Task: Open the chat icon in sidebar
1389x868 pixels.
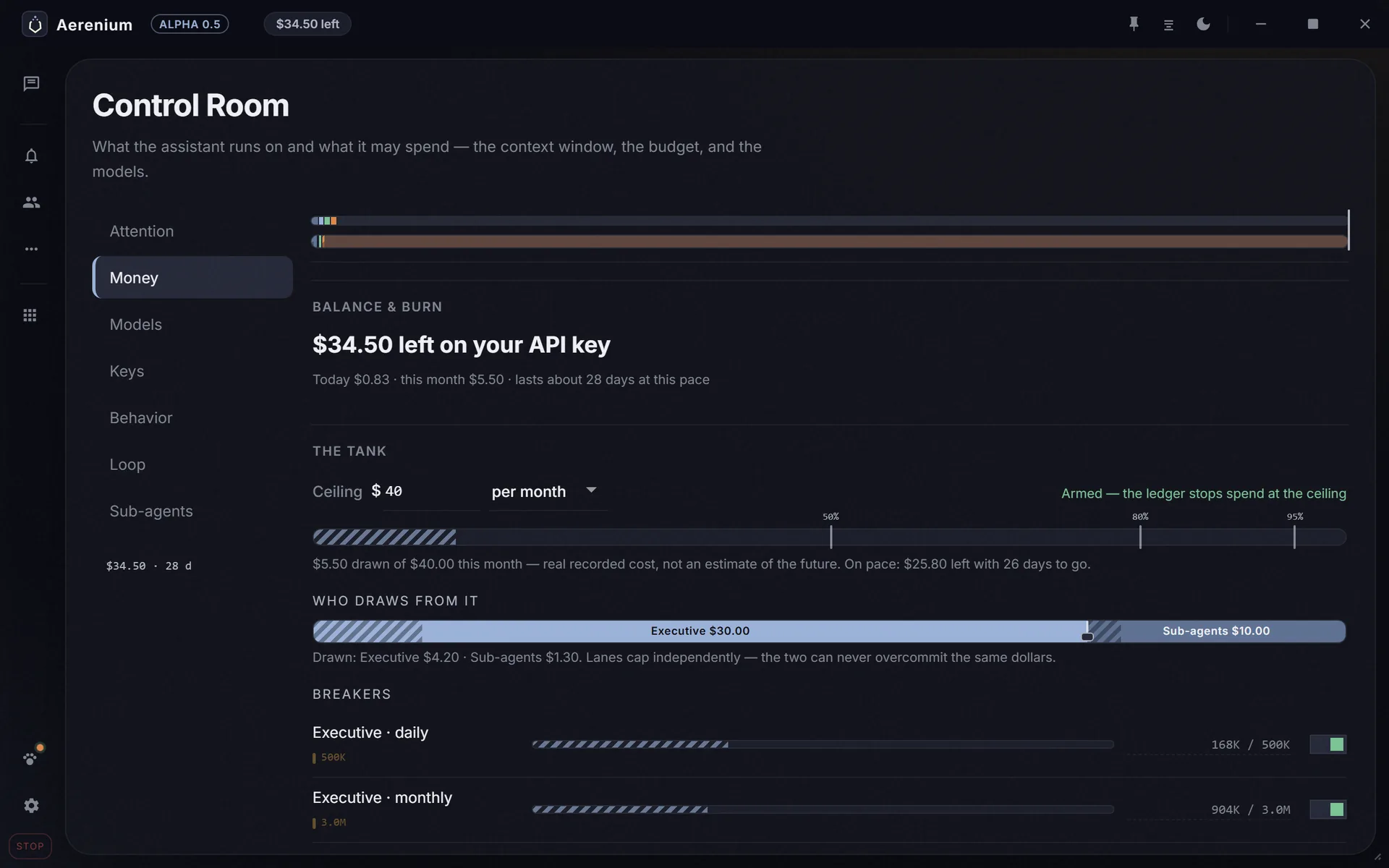Action: (x=31, y=84)
